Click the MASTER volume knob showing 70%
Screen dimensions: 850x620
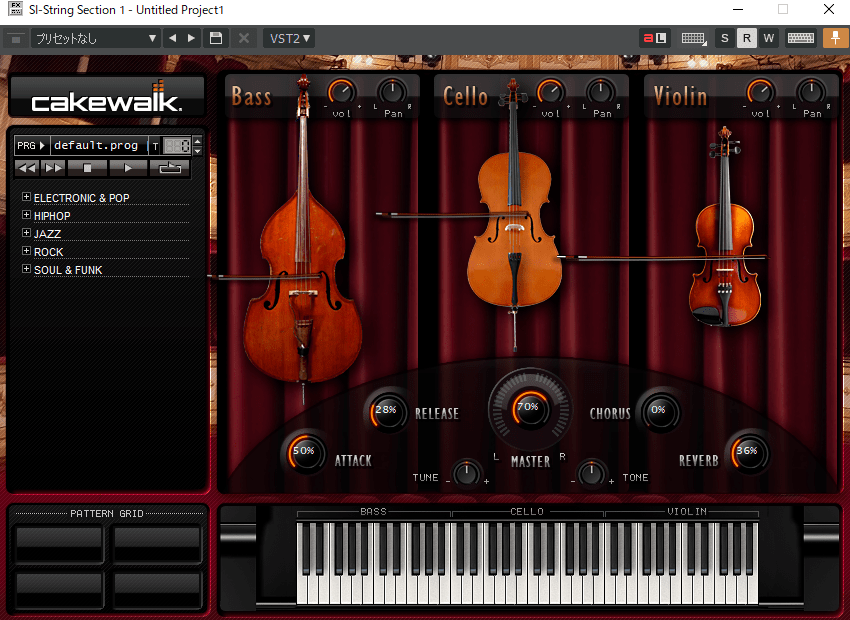click(x=530, y=409)
